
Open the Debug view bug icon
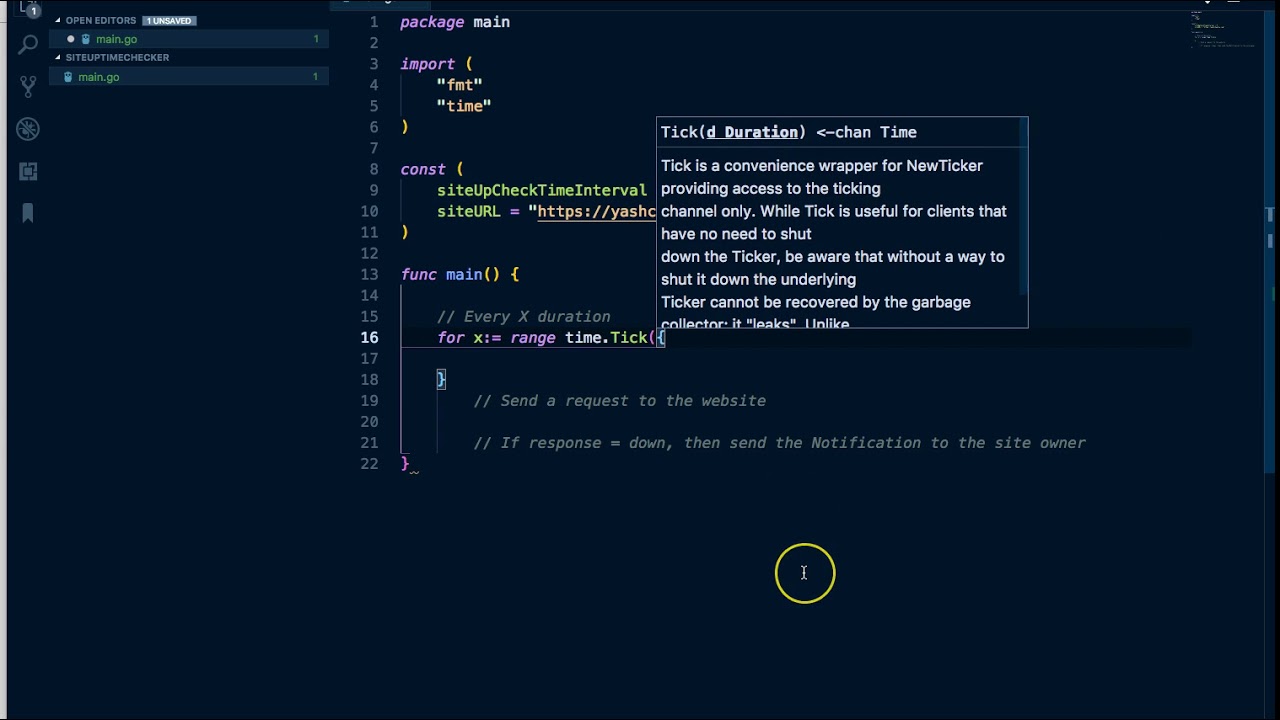tap(28, 129)
